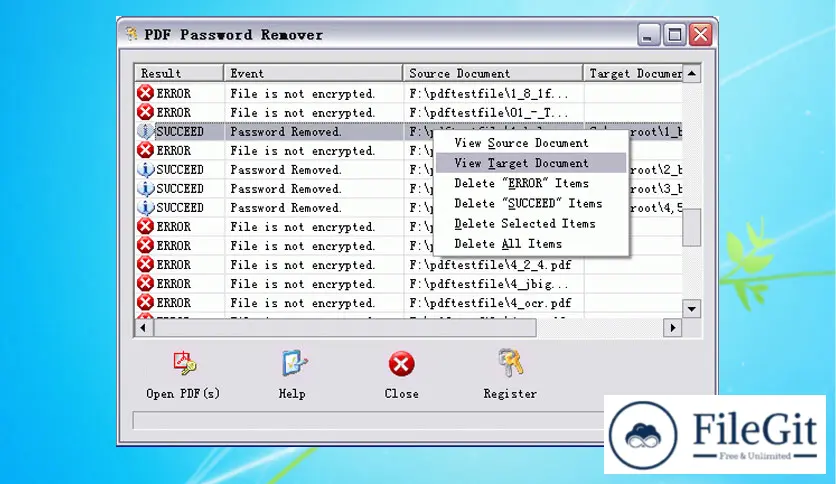Screen dimensions: 836x484
Task: Click the "SUCCEED" text in the highlighted row
Action: click(x=180, y=132)
